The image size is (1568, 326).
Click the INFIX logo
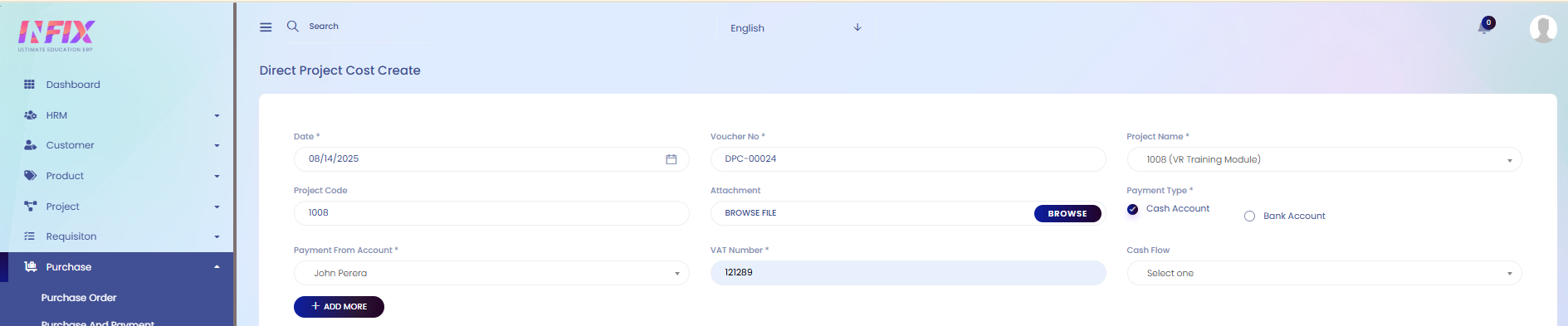[x=56, y=36]
